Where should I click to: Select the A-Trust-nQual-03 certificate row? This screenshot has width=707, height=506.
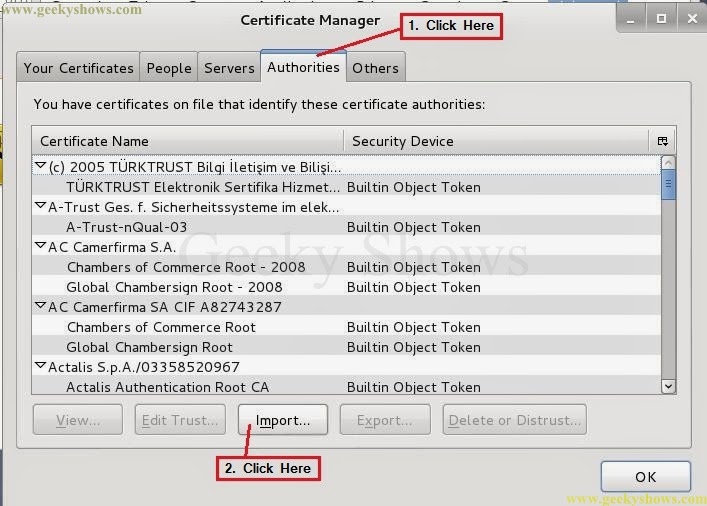point(126,227)
